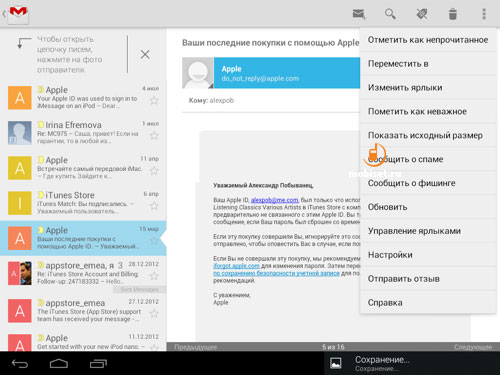Image resolution: width=500 pixels, height=375 pixels.
Task: Star the Apple iMac email from 11 апр
Action: 154,171
